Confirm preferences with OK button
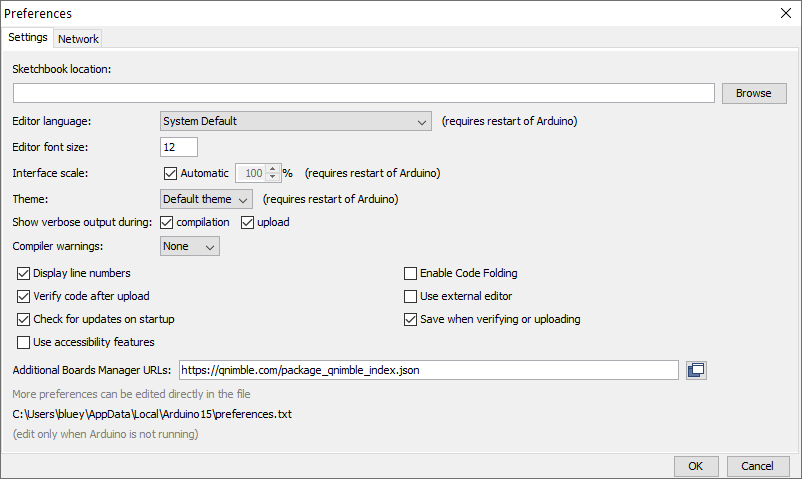The width and height of the screenshot is (802, 479). (696, 466)
